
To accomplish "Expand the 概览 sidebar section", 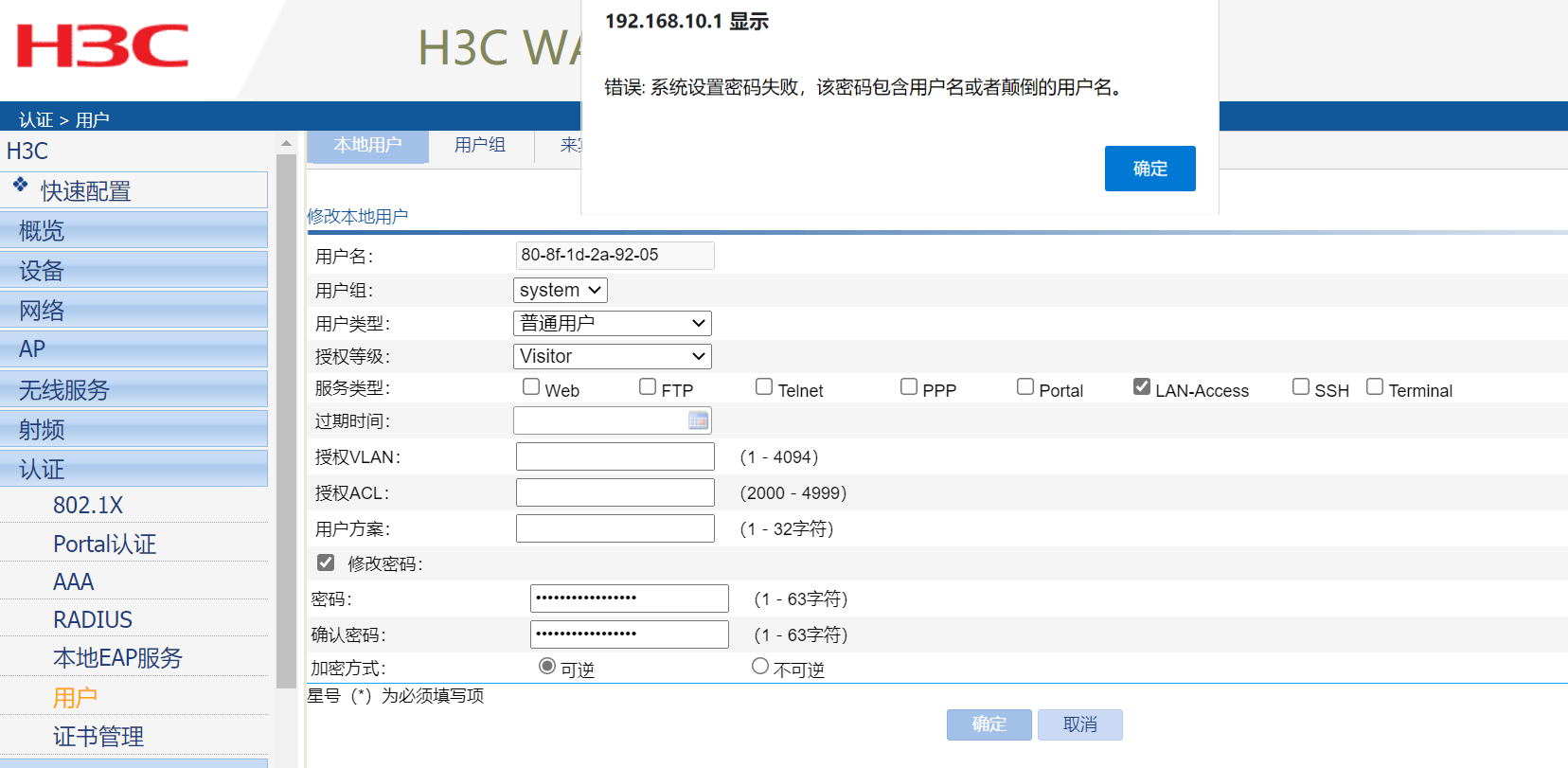I will coord(134,230).
